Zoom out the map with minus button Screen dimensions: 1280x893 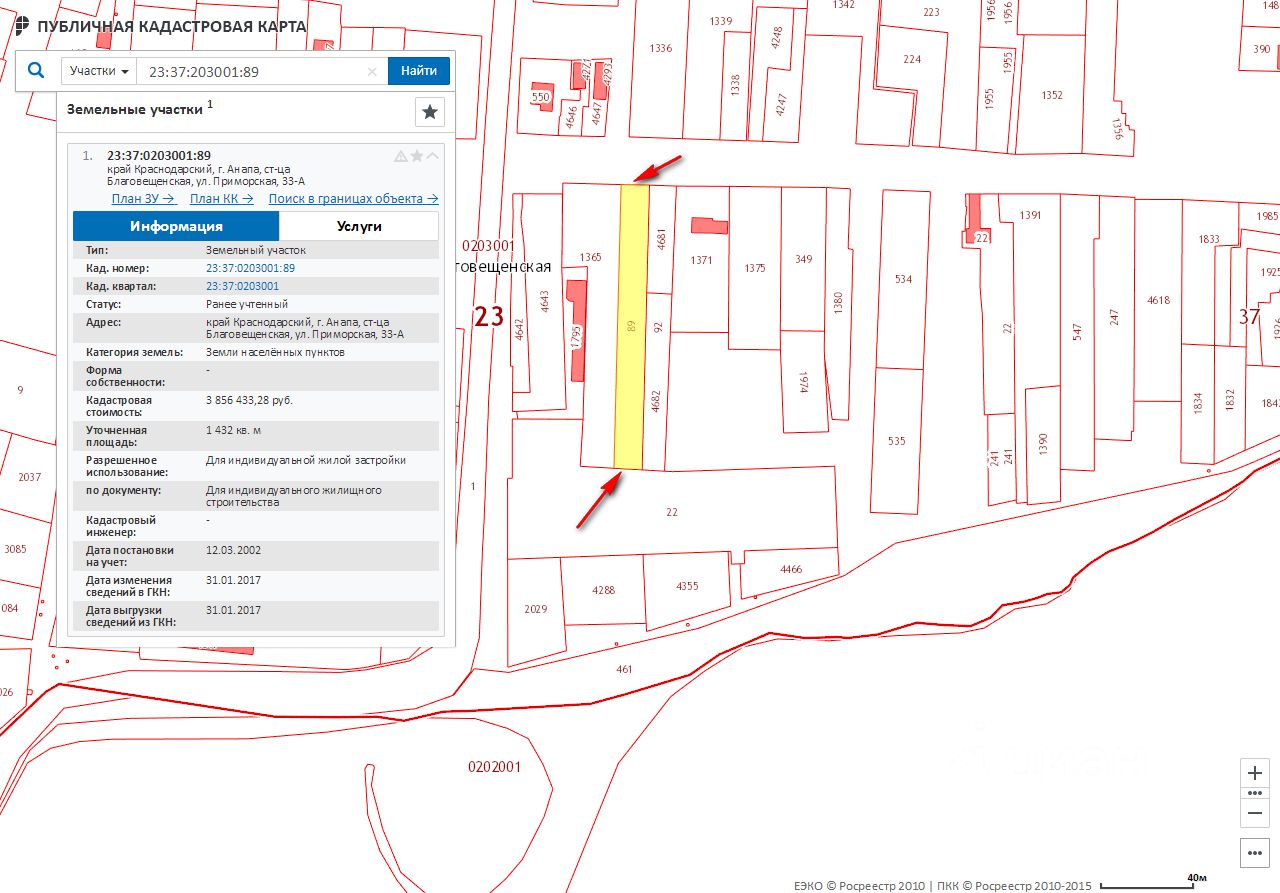(x=1255, y=812)
